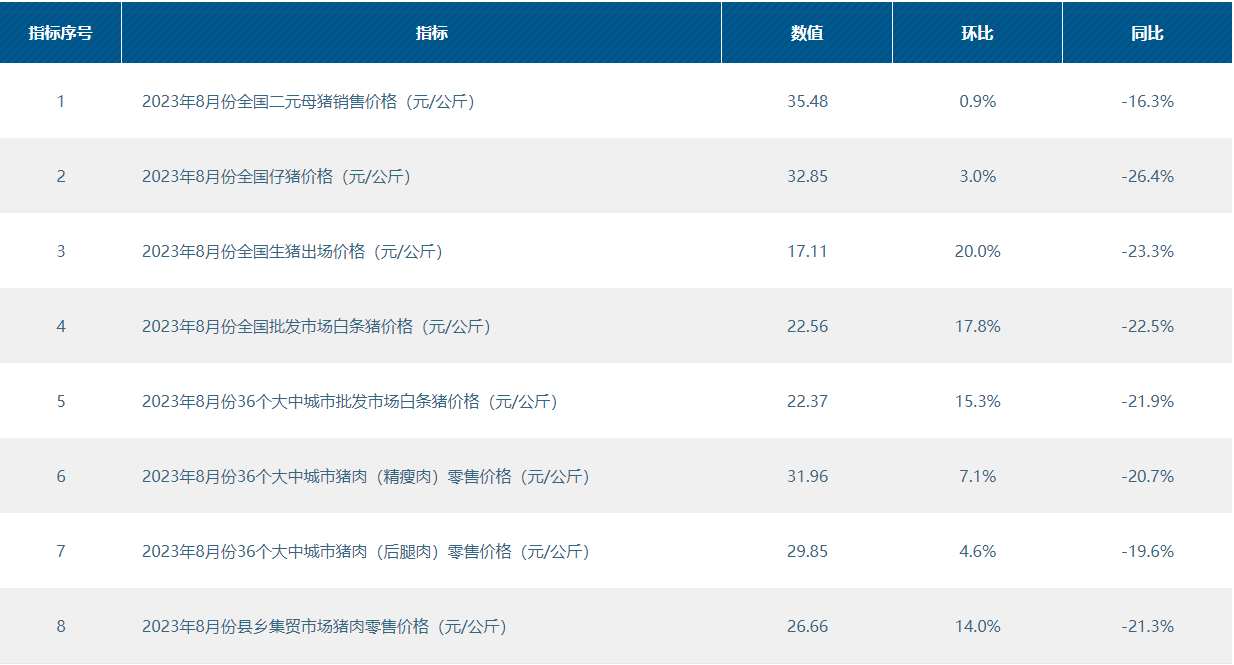The image size is (1234, 665).
Task: Select the 20.0% month-over-month cell
Action: (977, 251)
